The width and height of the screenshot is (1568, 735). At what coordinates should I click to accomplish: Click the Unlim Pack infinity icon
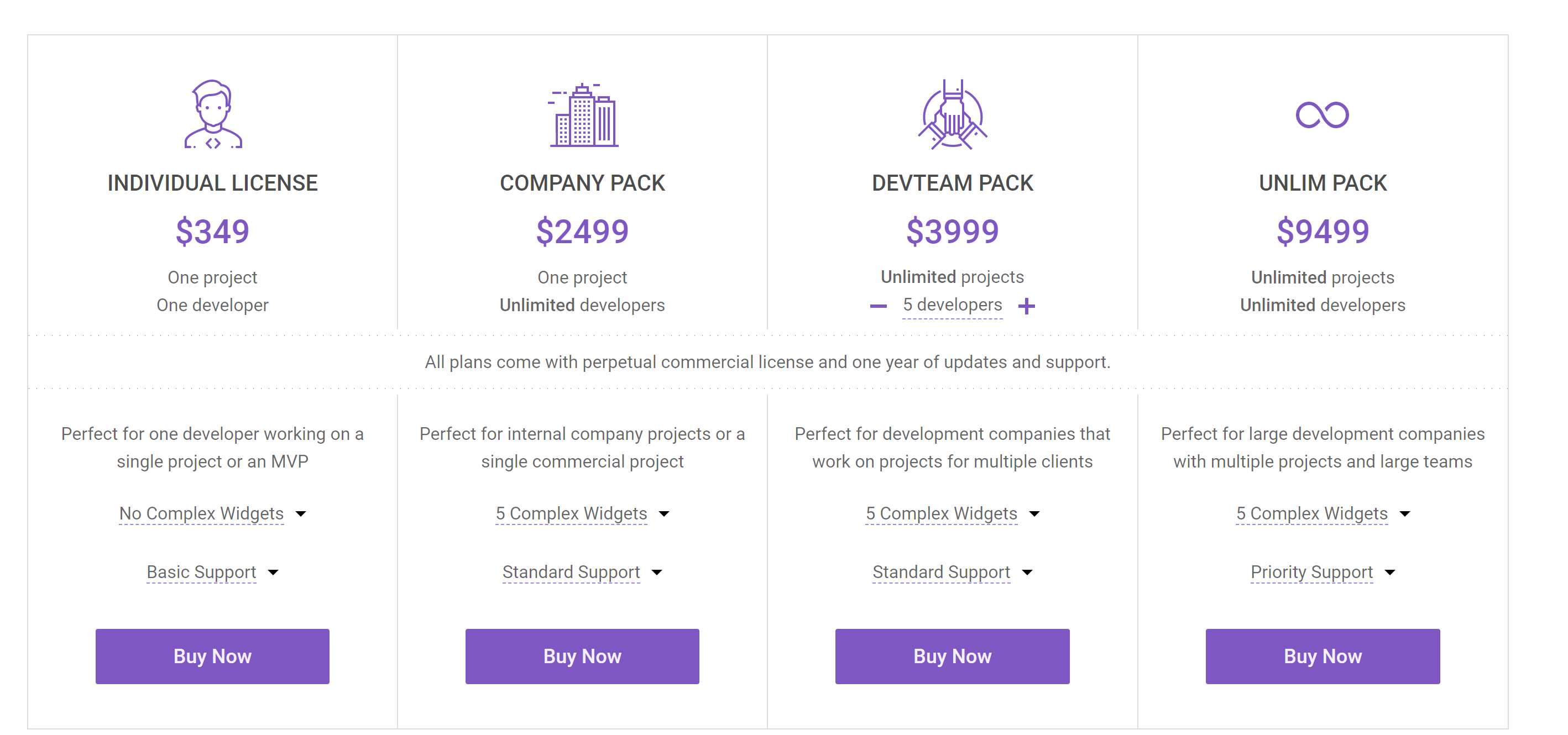(x=1322, y=115)
